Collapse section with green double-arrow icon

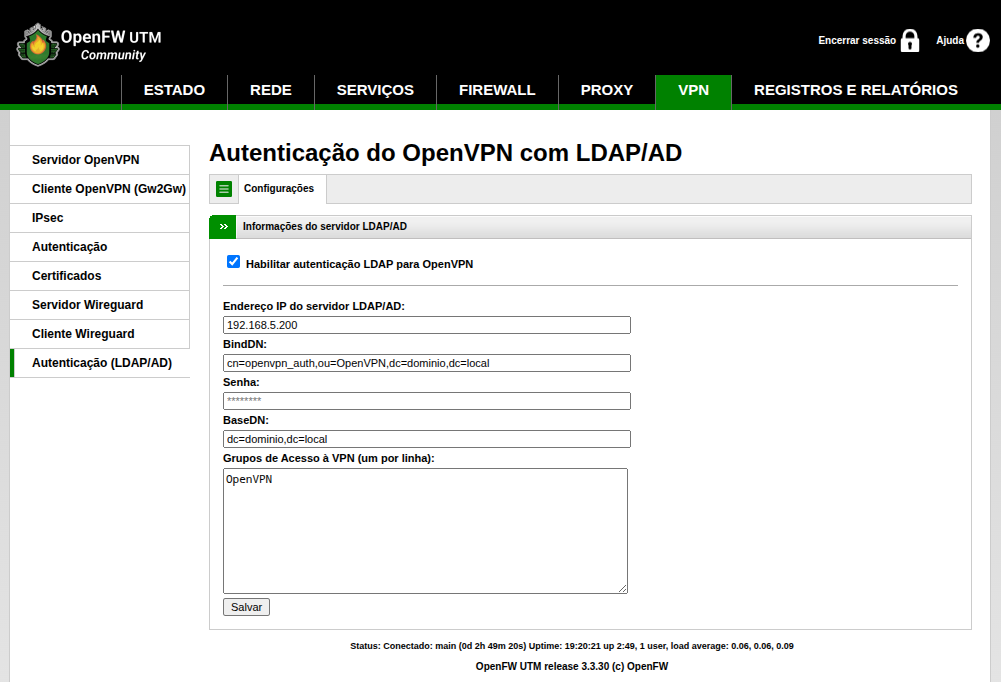[223, 227]
